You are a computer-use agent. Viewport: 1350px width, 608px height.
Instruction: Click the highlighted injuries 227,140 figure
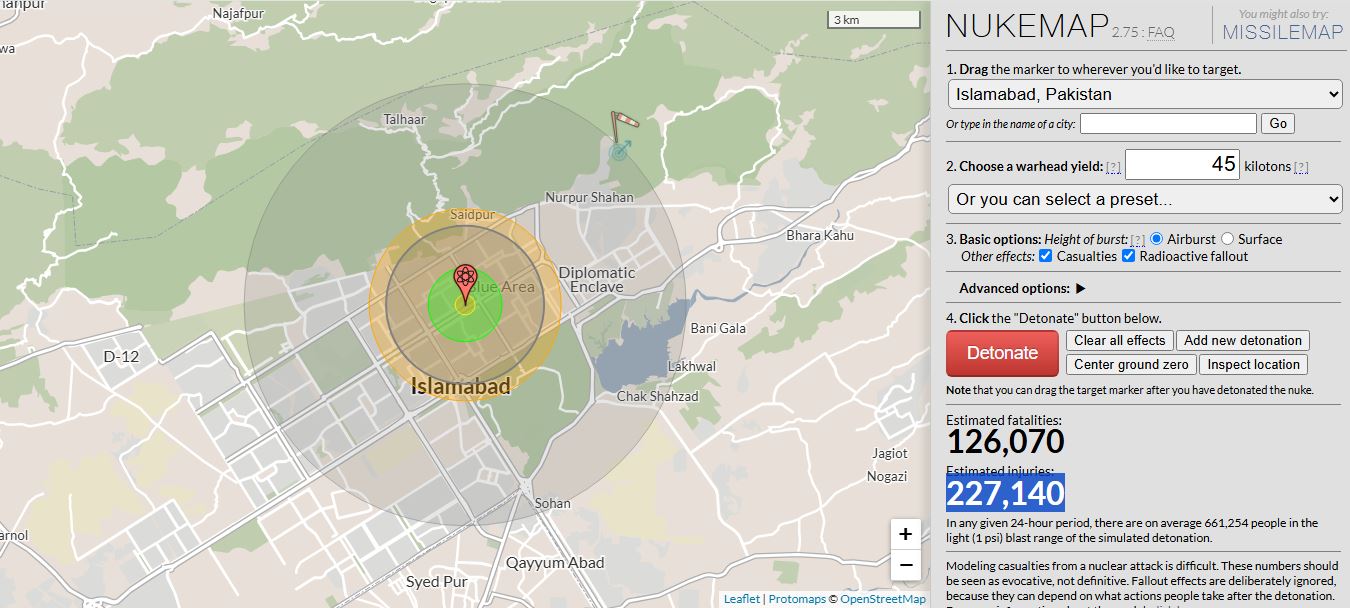coord(1005,493)
